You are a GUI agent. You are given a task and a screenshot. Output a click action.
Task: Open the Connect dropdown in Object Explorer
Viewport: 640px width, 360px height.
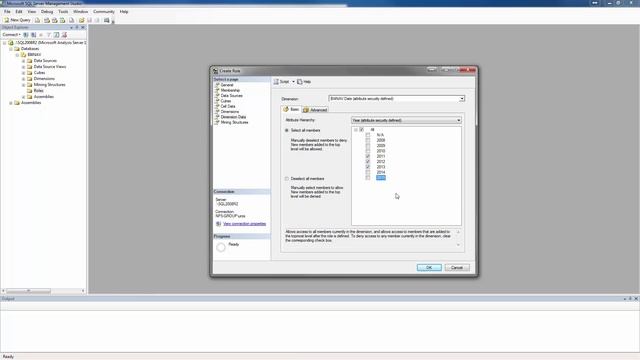[x=11, y=35]
